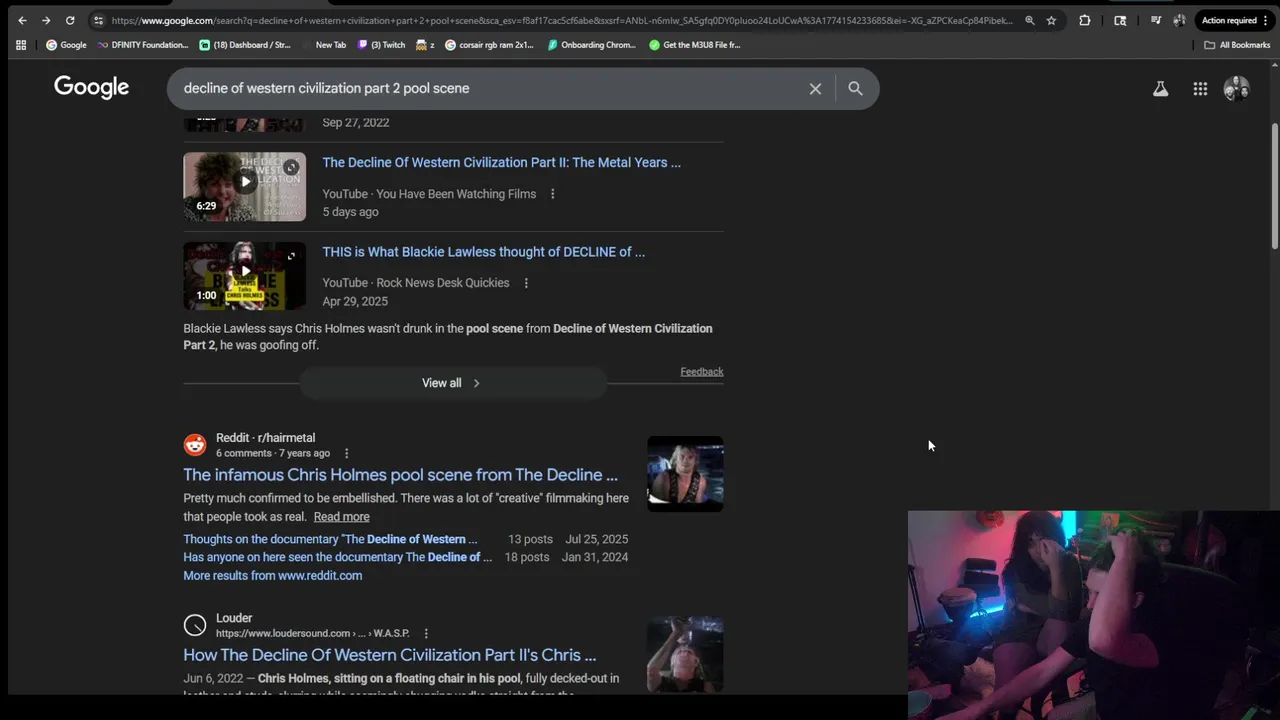
Task: Click the Feedback link
Action: 702,372
